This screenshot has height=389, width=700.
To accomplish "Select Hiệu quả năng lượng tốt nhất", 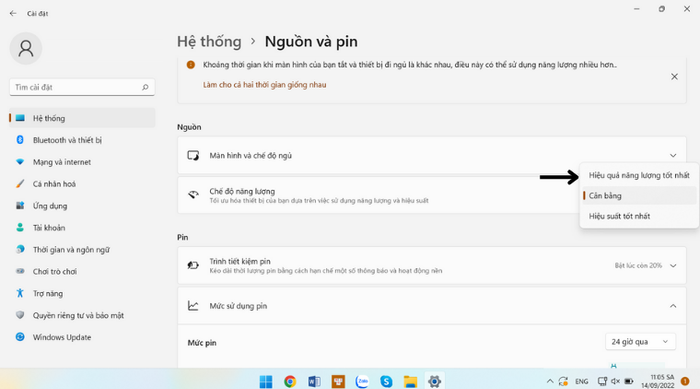I will point(639,176).
